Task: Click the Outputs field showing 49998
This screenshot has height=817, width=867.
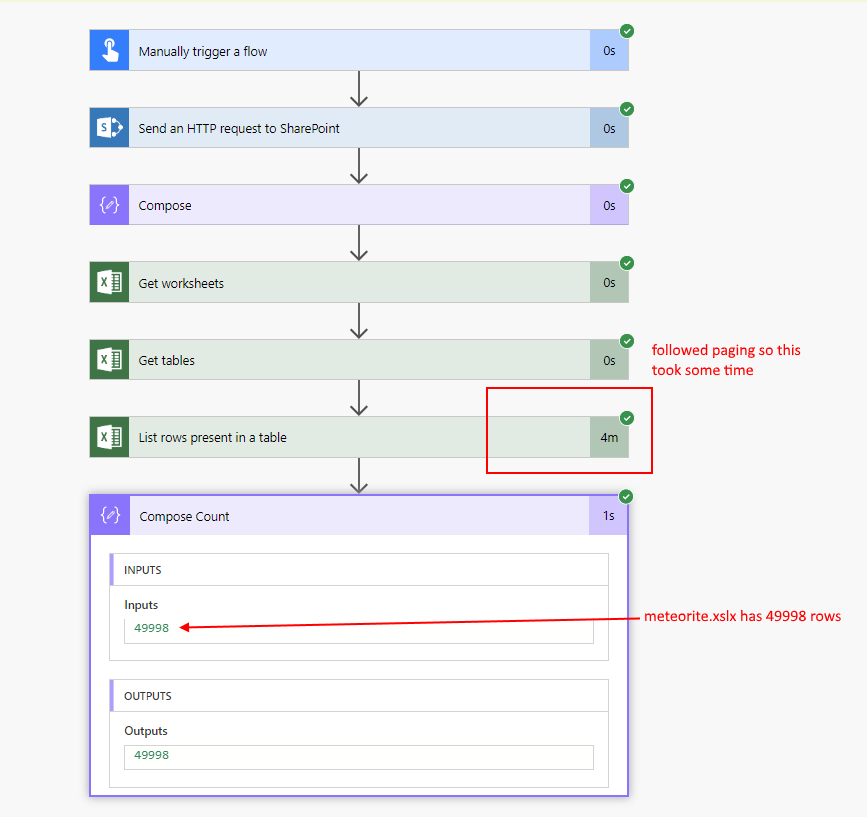Action: 358,756
